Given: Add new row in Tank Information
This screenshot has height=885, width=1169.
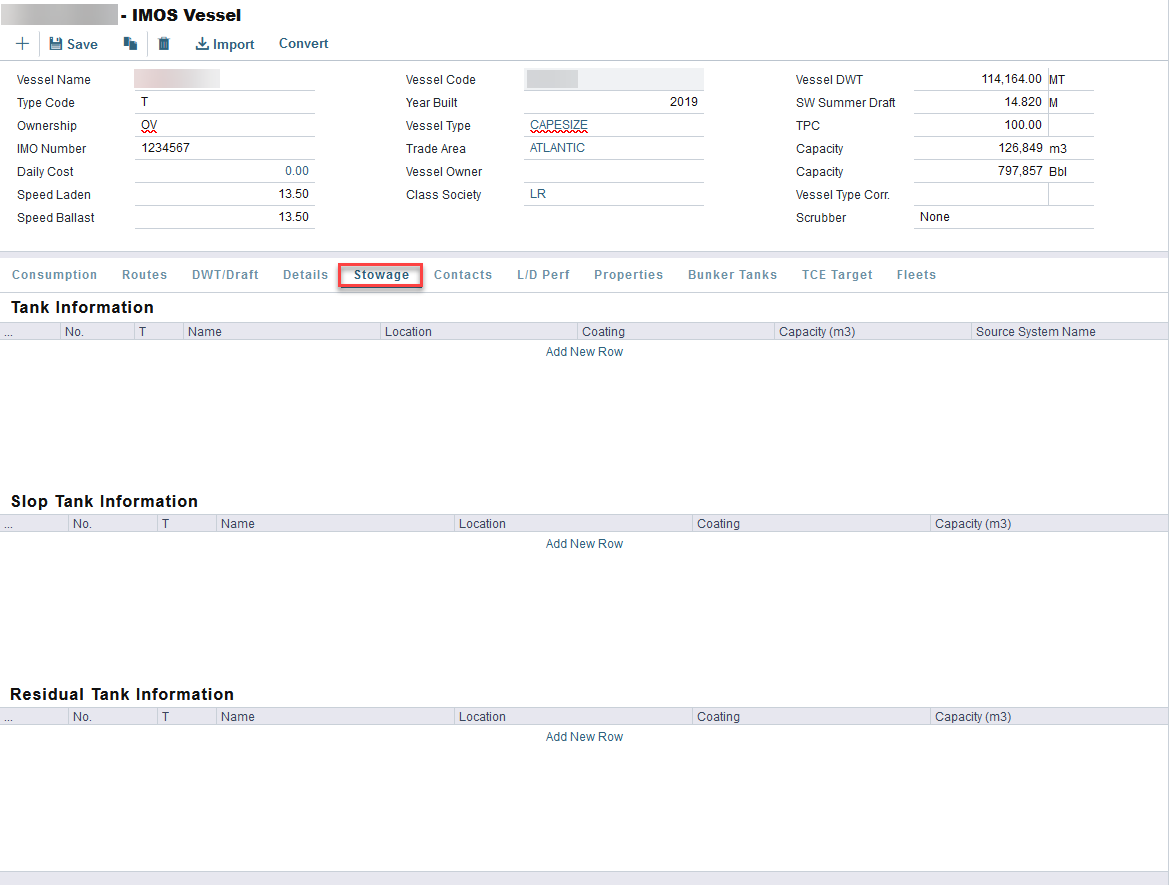Looking at the screenshot, I should click(584, 352).
